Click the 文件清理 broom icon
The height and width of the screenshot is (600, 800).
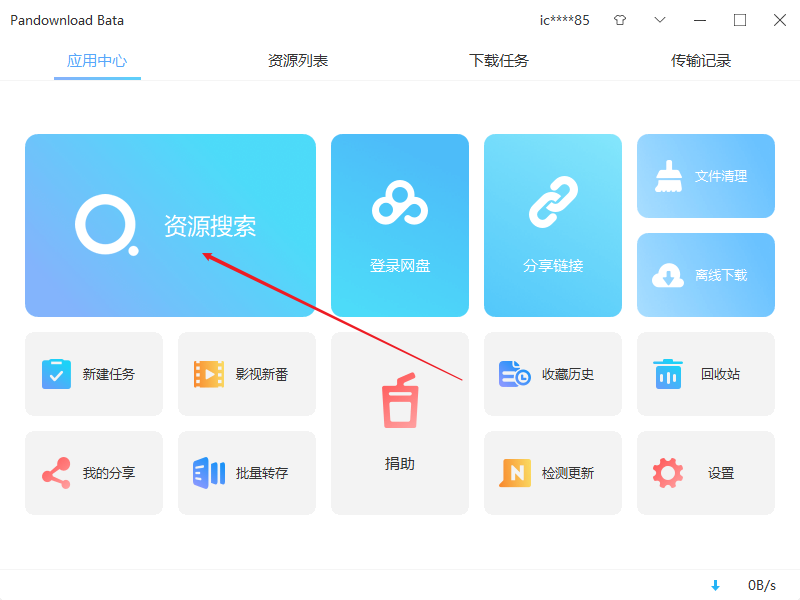point(668,176)
